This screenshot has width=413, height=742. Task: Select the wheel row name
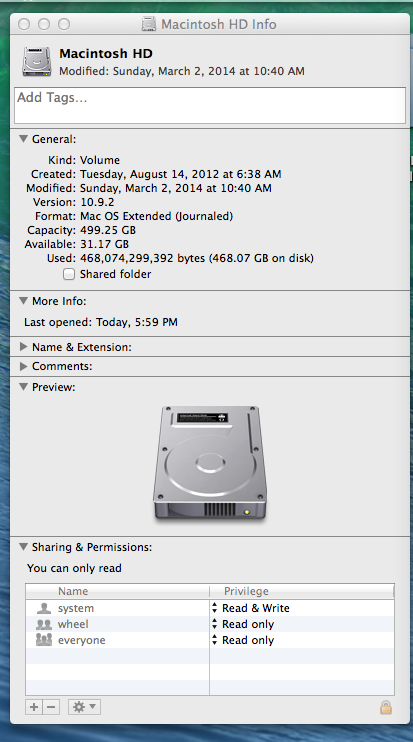click(x=73, y=624)
